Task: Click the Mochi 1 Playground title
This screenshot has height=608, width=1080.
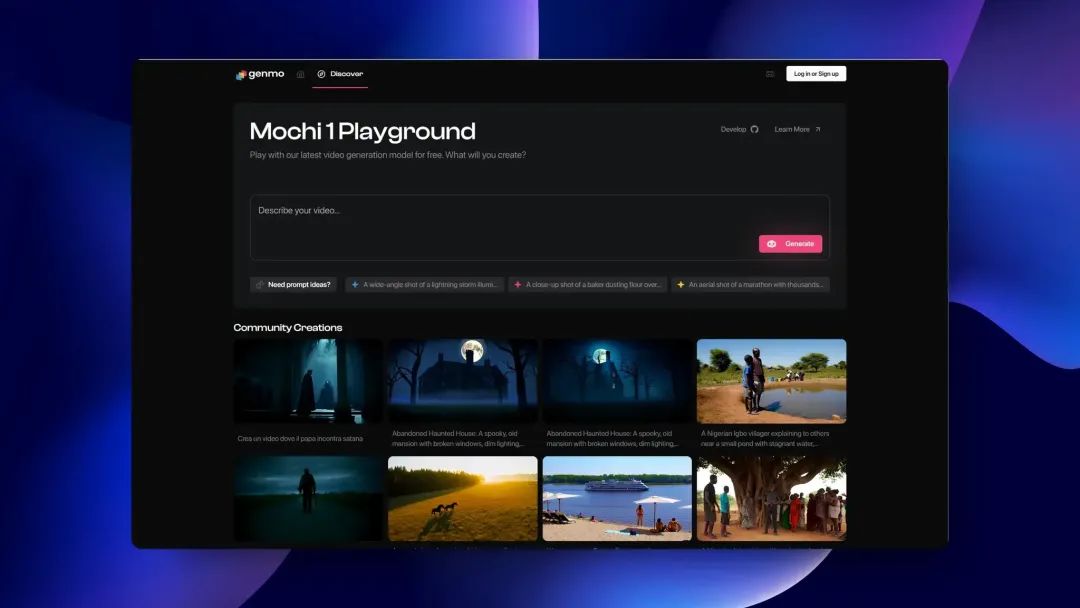Action: pos(362,131)
